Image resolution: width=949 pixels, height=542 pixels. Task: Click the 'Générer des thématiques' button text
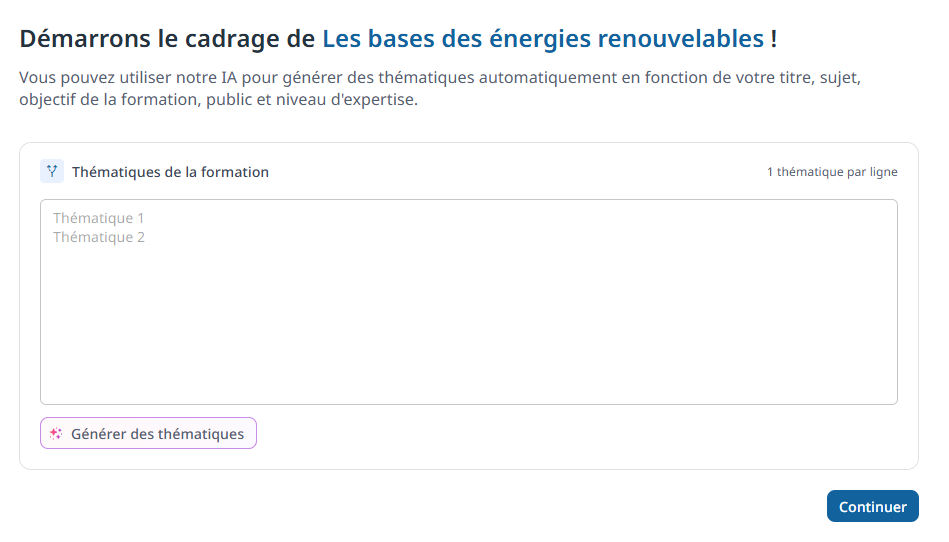coord(157,434)
